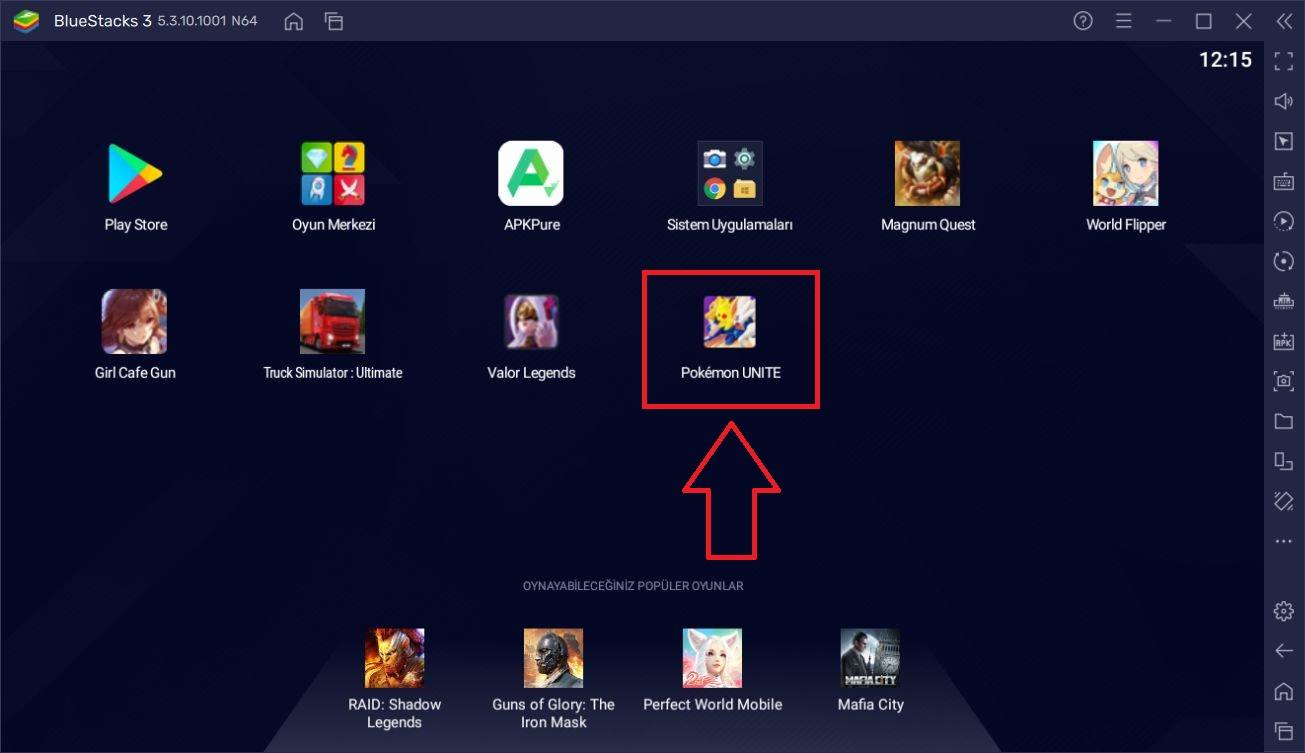Select Guns of Glory: The Iron Mask
Image resolution: width=1305 pixels, height=753 pixels.
[x=553, y=658]
